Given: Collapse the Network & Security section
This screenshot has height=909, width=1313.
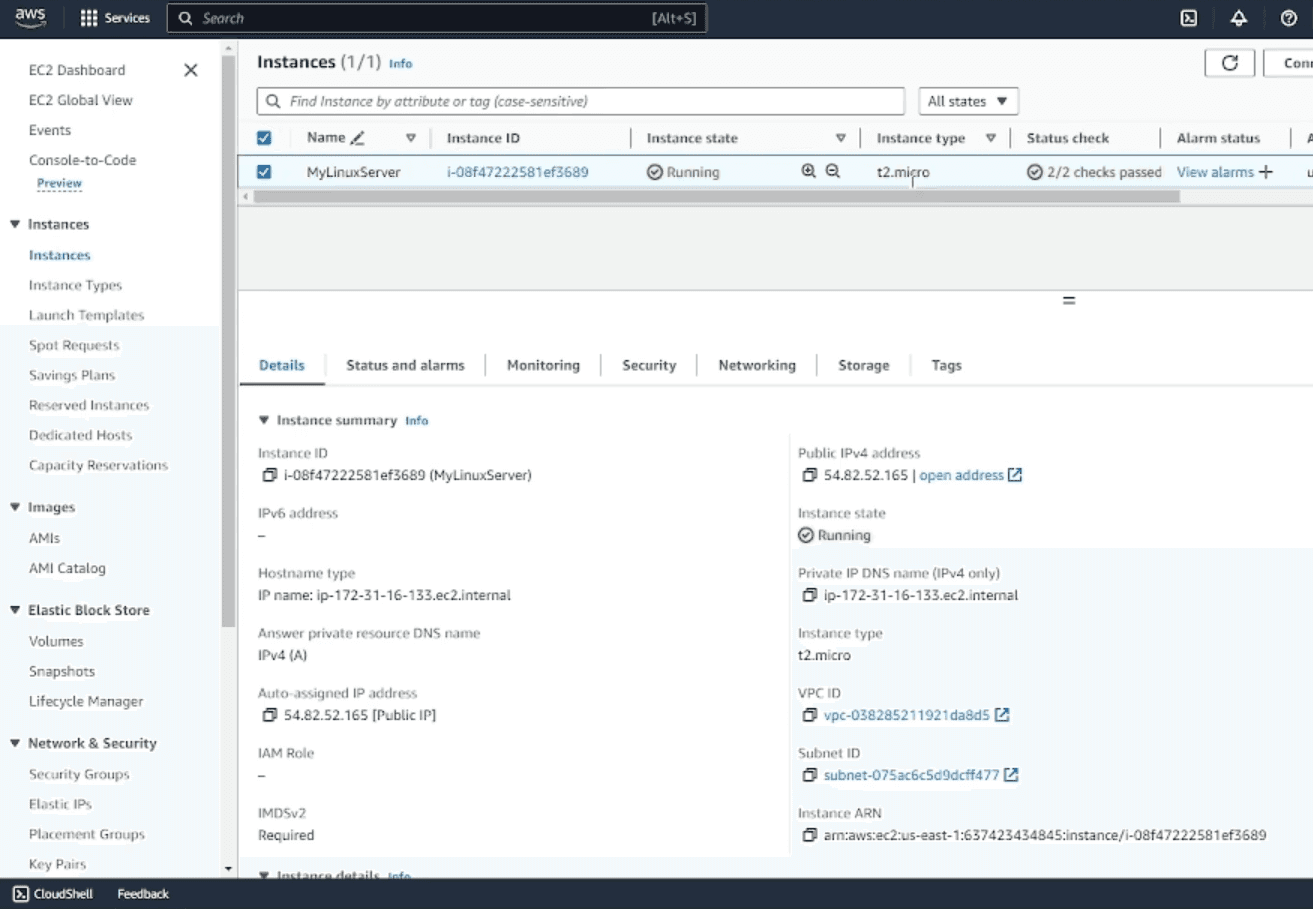Looking at the screenshot, I should click(x=15, y=743).
